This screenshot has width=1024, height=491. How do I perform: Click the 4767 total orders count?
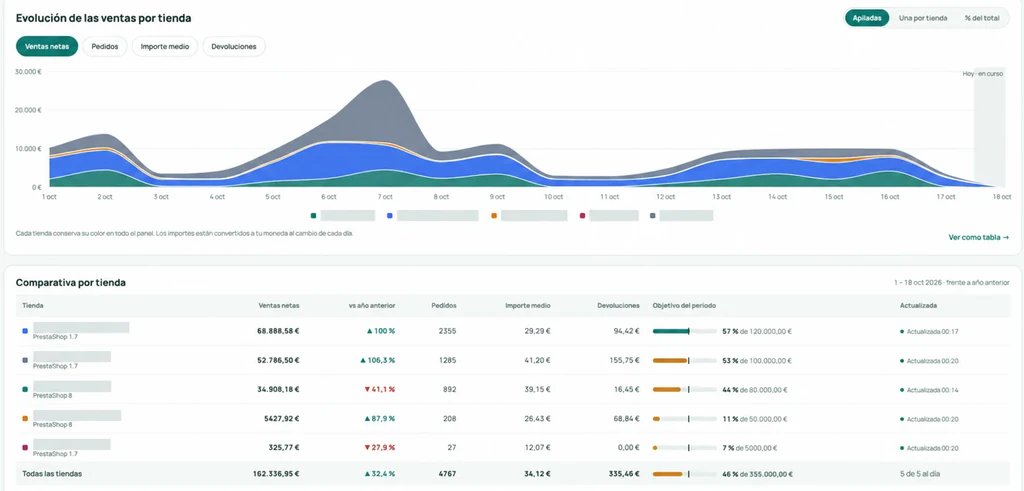coord(448,473)
